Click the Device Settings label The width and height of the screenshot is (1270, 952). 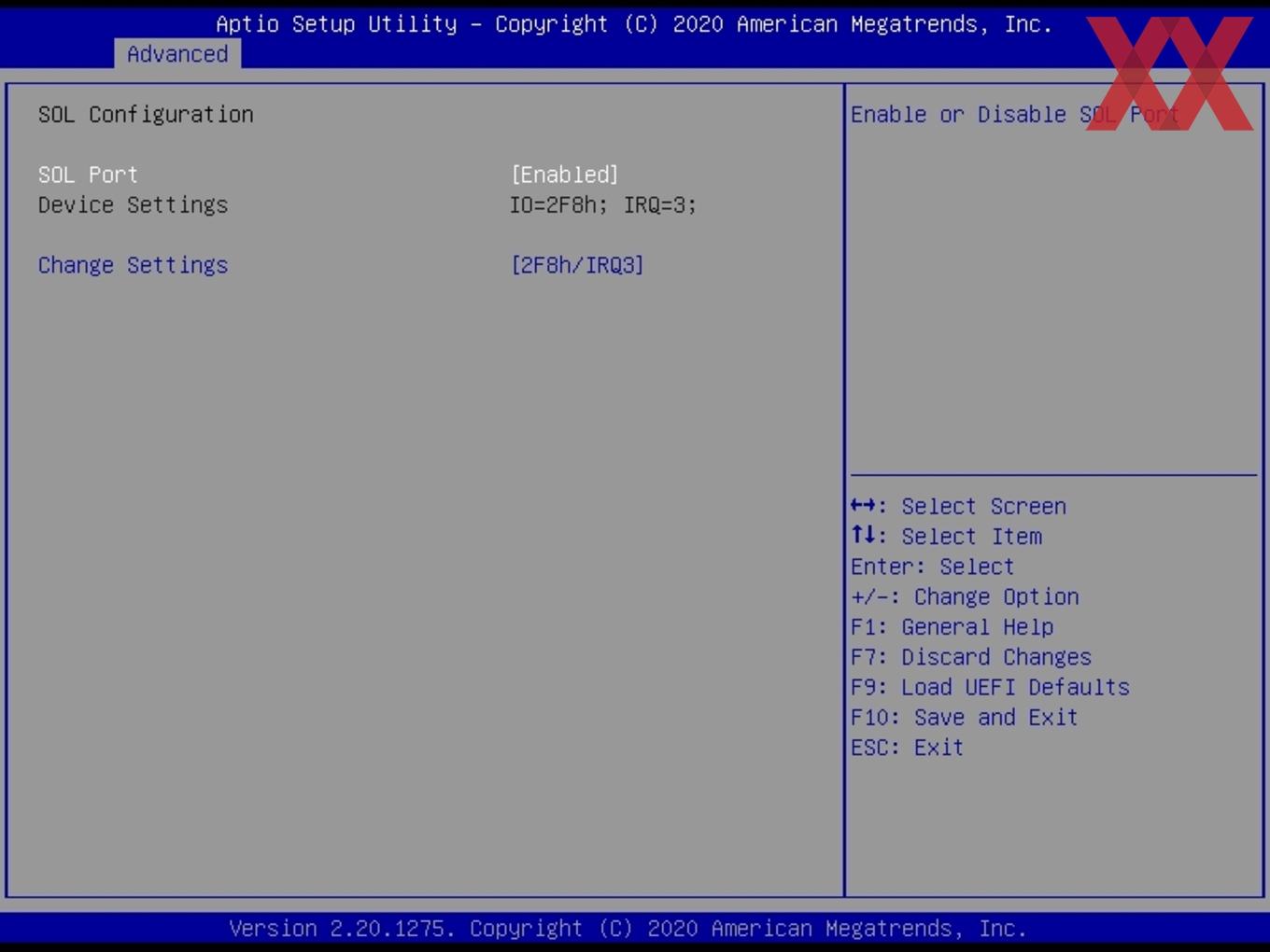133,204
